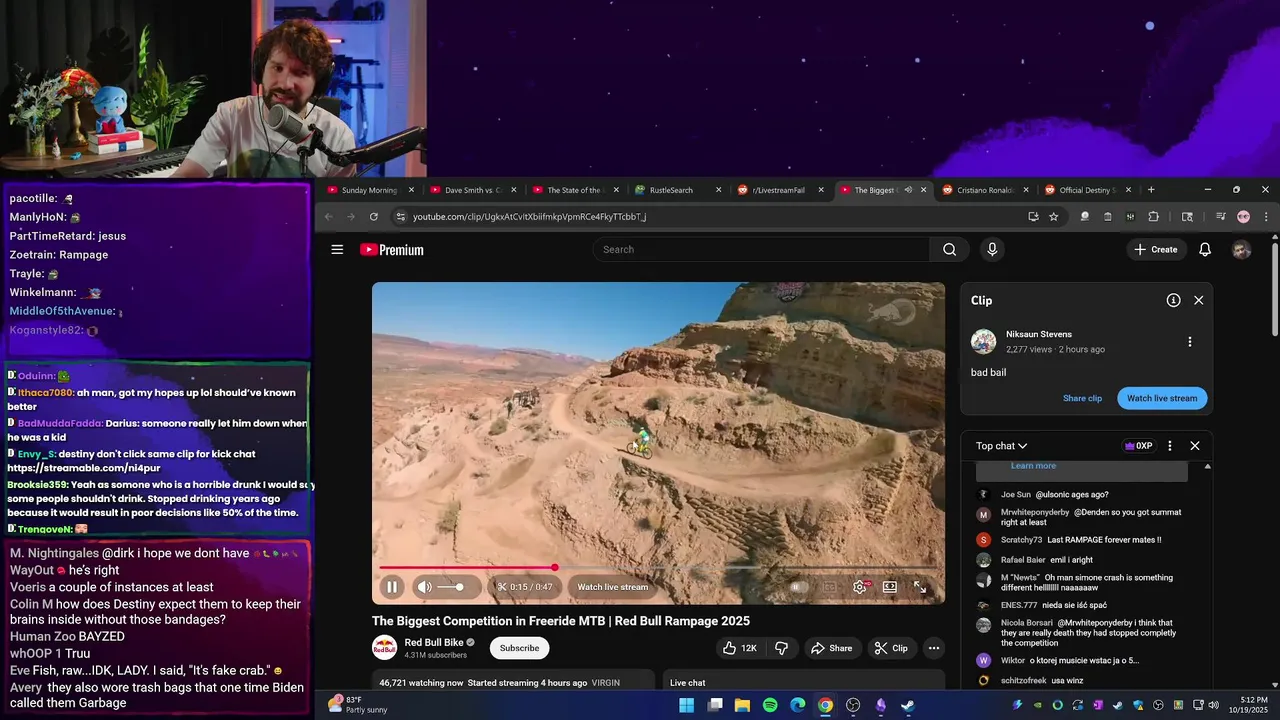The height and width of the screenshot is (720, 1280).
Task: Click Learn more link in chat
Action: click(x=1033, y=466)
